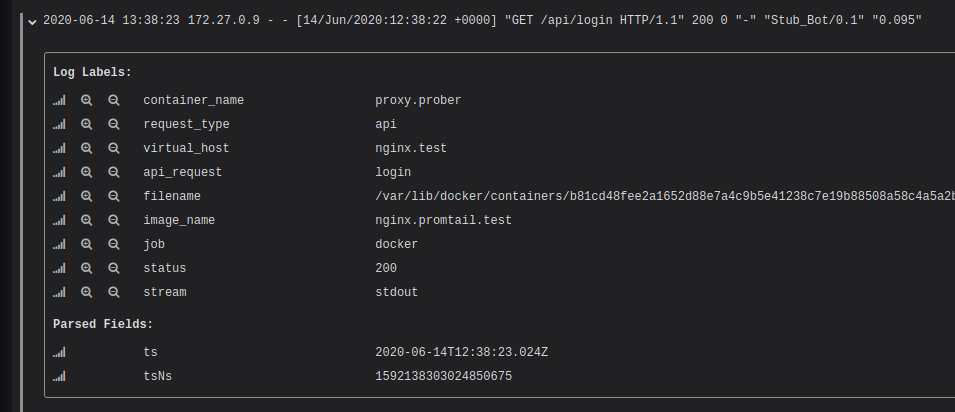The height and width of the screenshot is (412, 955).
Task: Click the tsNs value 1592138303024850675
Action: coord(443,376)
